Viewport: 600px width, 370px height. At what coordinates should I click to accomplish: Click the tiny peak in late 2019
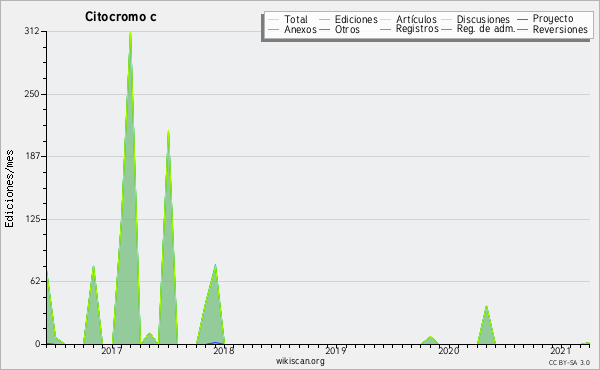pyautogui.click(x=430, y=337)
